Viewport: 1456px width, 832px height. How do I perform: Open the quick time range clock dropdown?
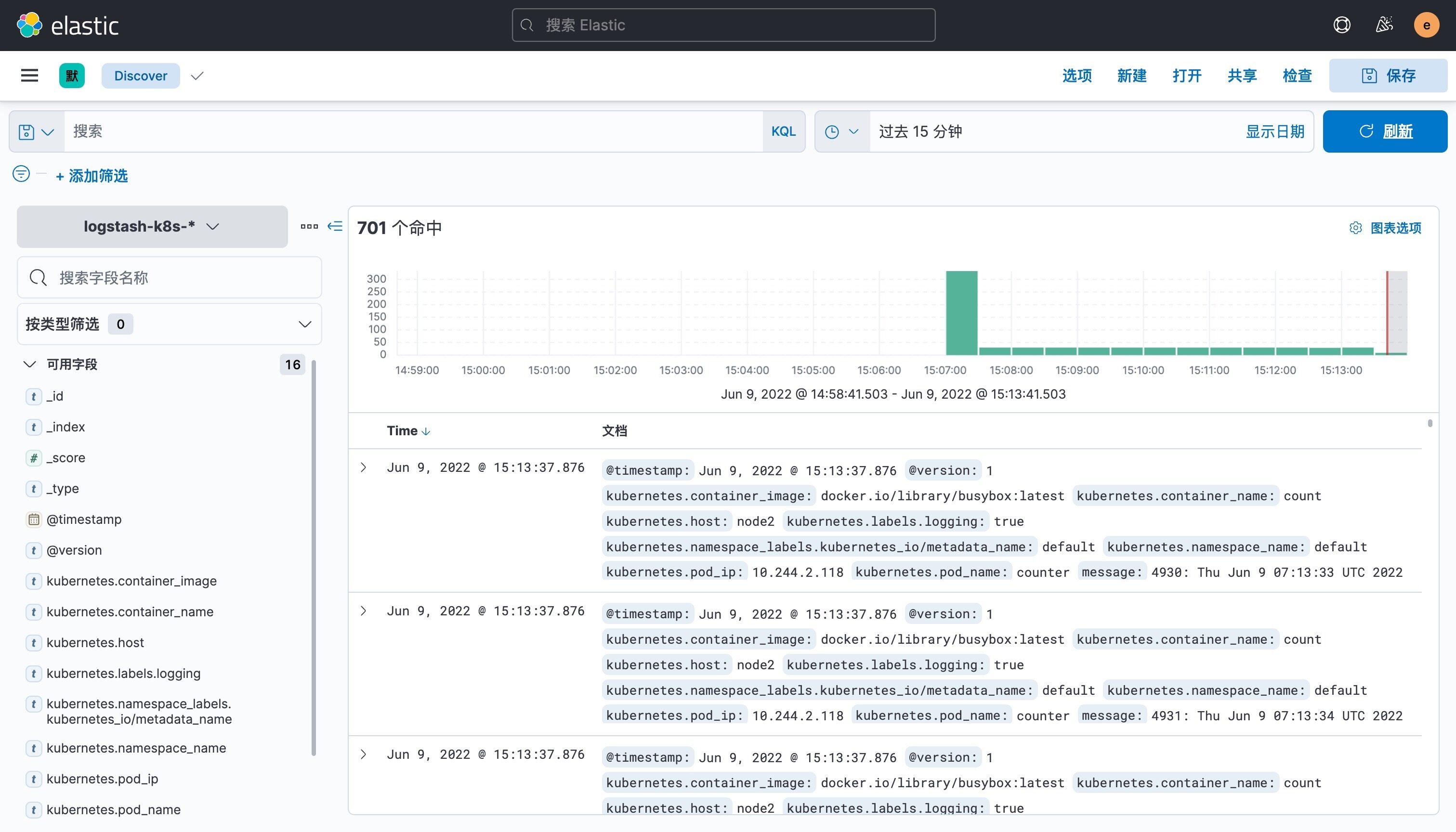(842, 131)
